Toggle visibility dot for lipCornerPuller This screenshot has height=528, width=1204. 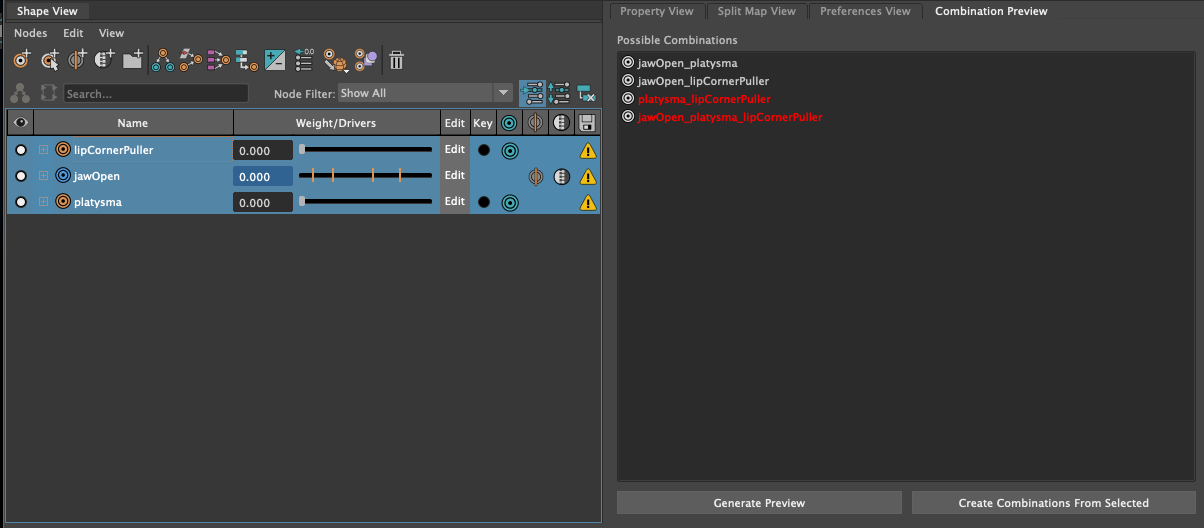20,150
